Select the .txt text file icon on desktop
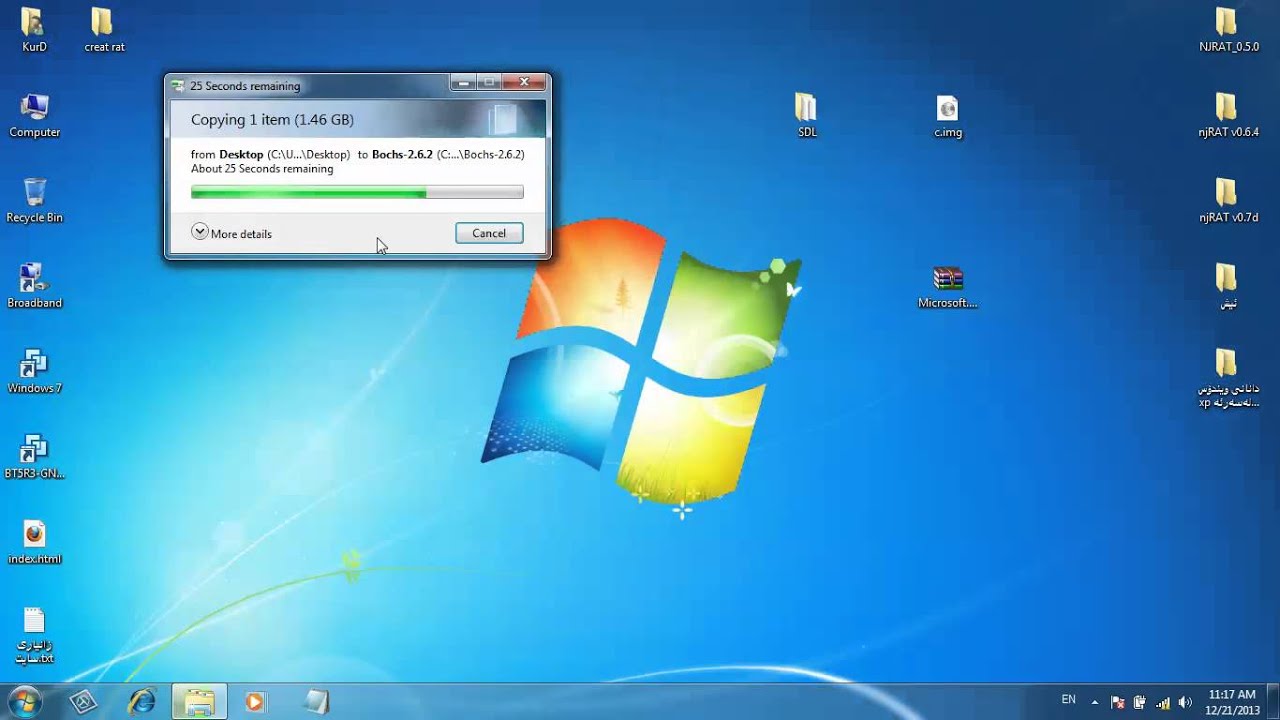 [34, 636]
